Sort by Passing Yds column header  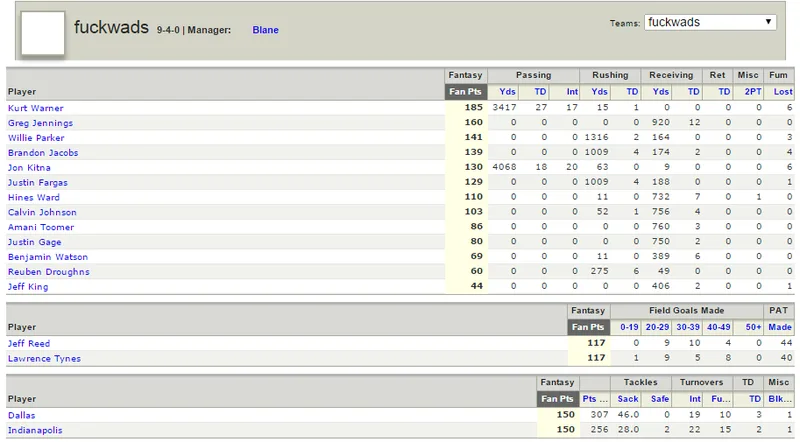507,92
